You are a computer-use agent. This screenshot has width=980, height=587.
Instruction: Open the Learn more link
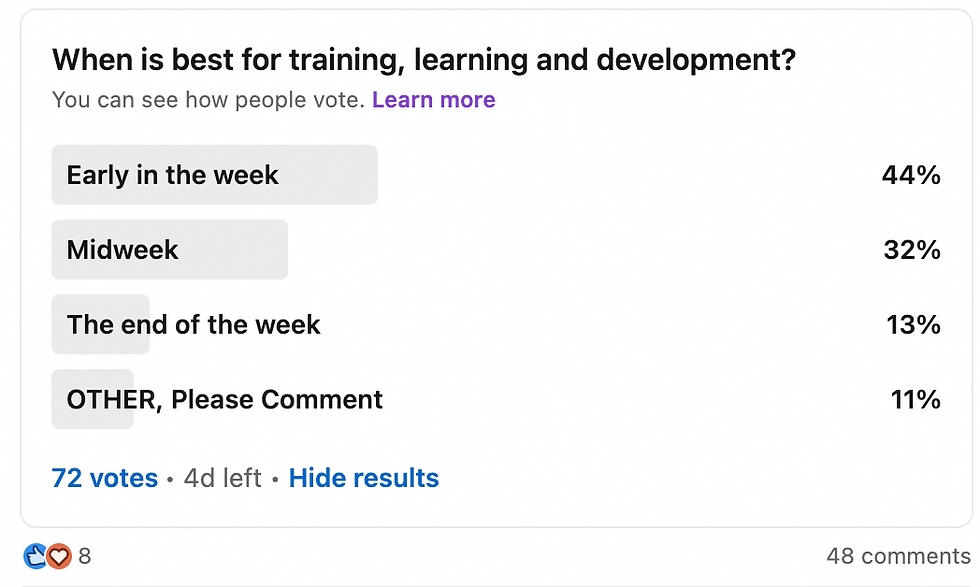(x=433, y=100)
